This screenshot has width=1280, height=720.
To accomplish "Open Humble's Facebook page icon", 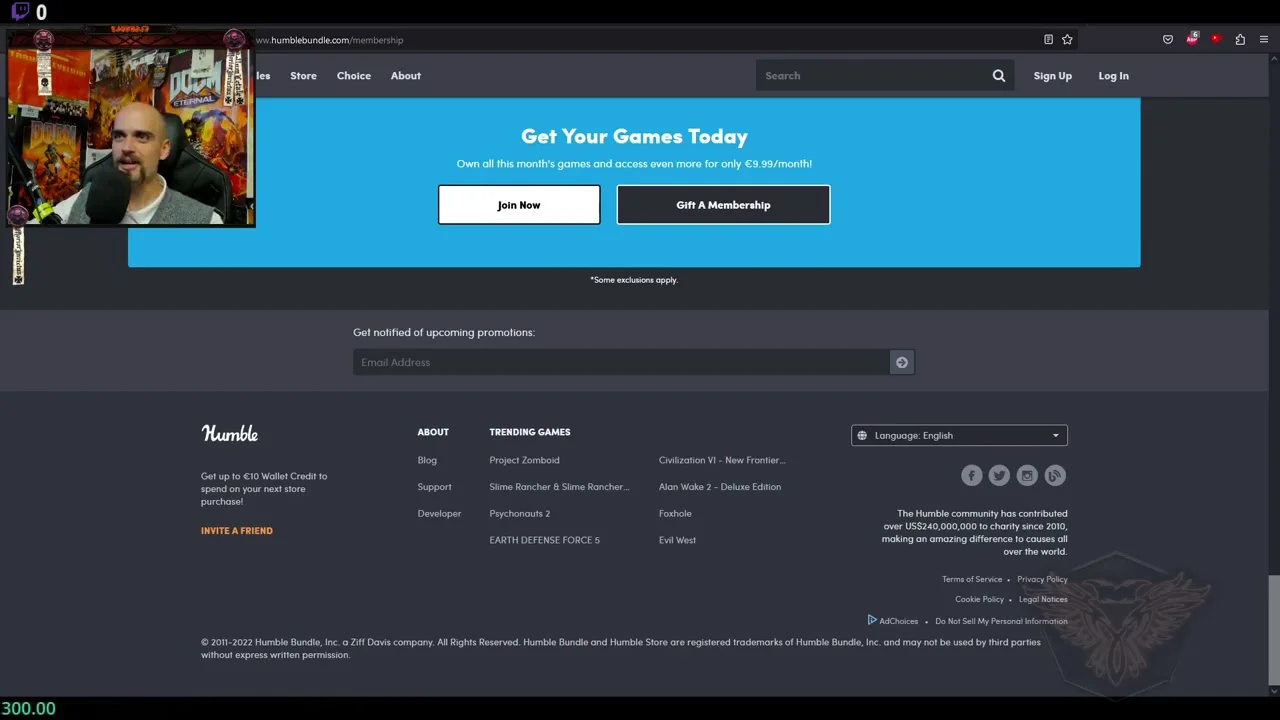I will [x=971, y=476].
